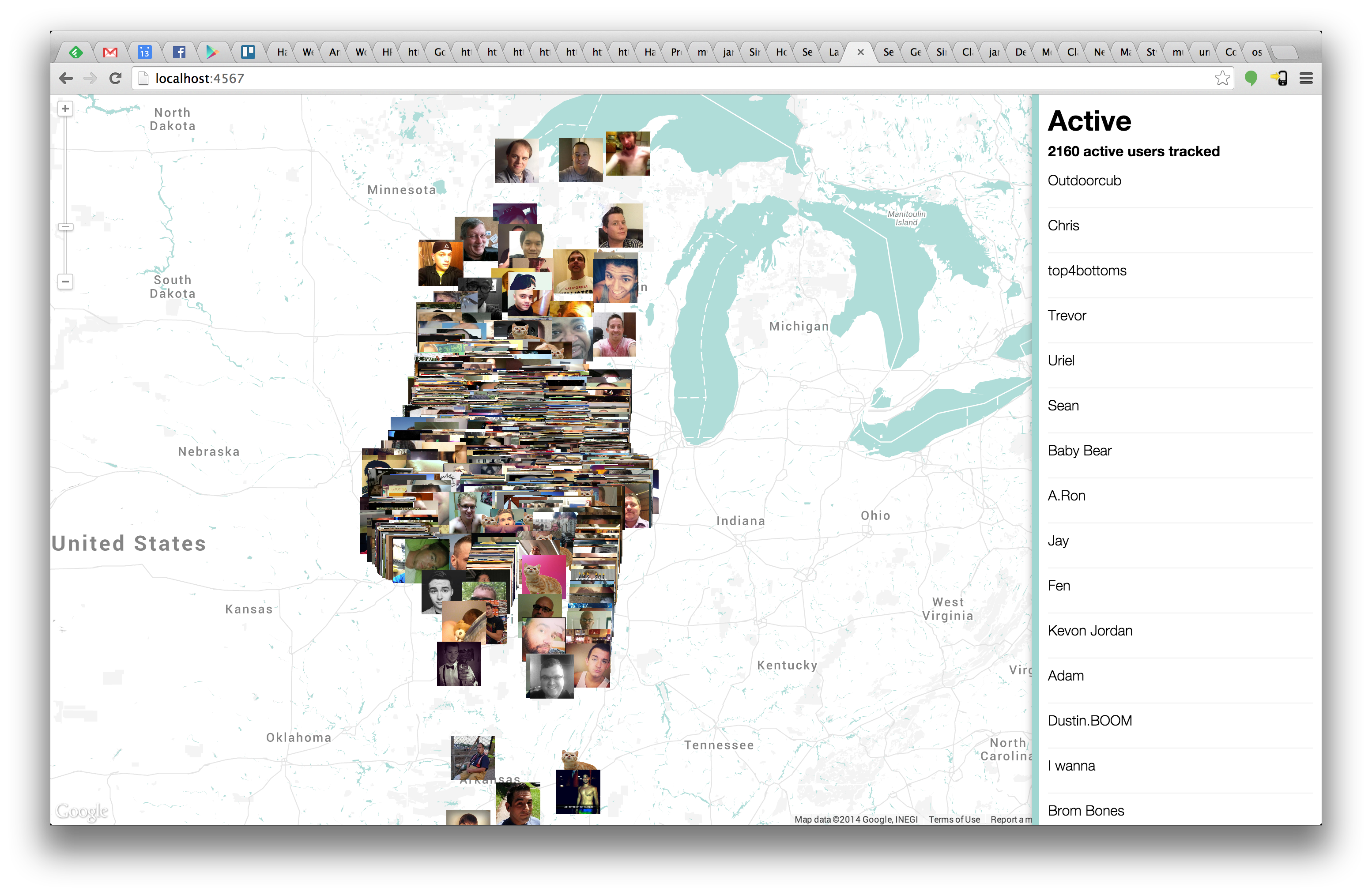1372x895 pixels.
Task: Open the Trello pinned tab
Action: [x=248, y=53]
